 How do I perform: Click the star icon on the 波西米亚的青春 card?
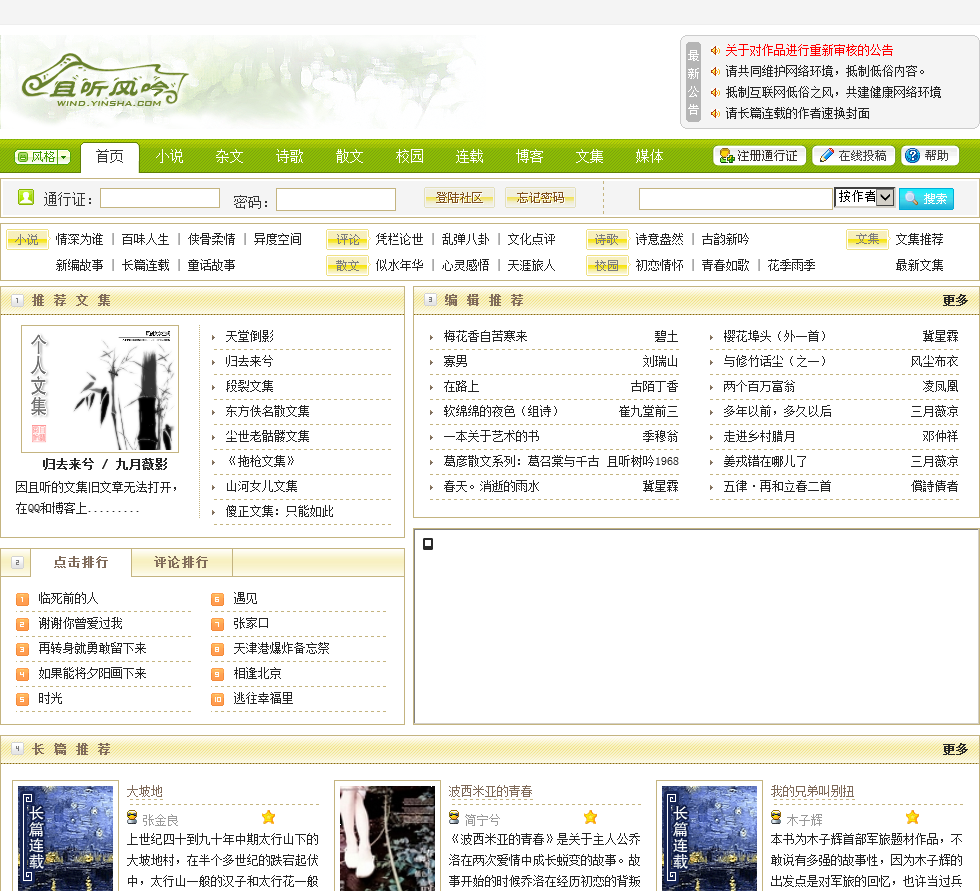[x=591, y=817]
